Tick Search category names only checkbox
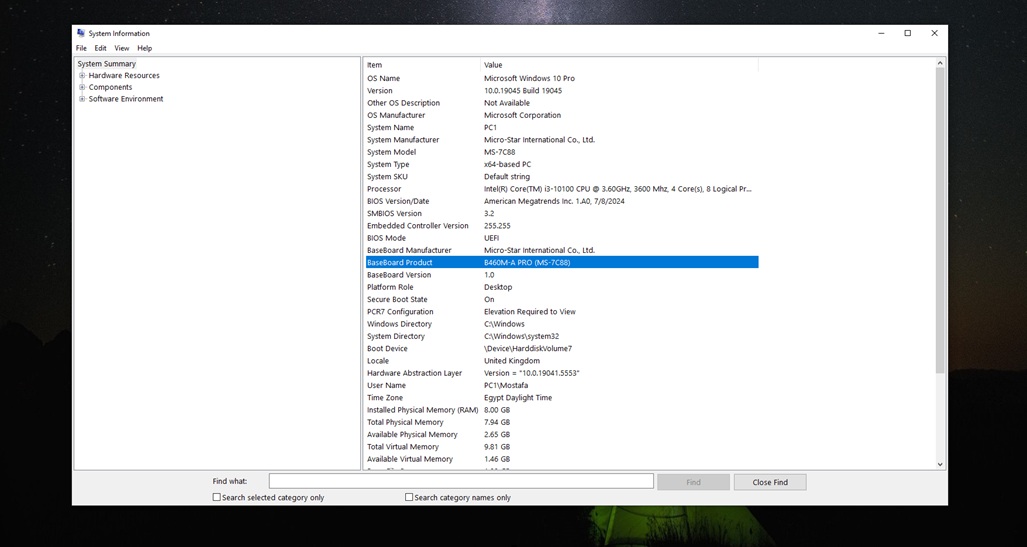 coord(409,497)
